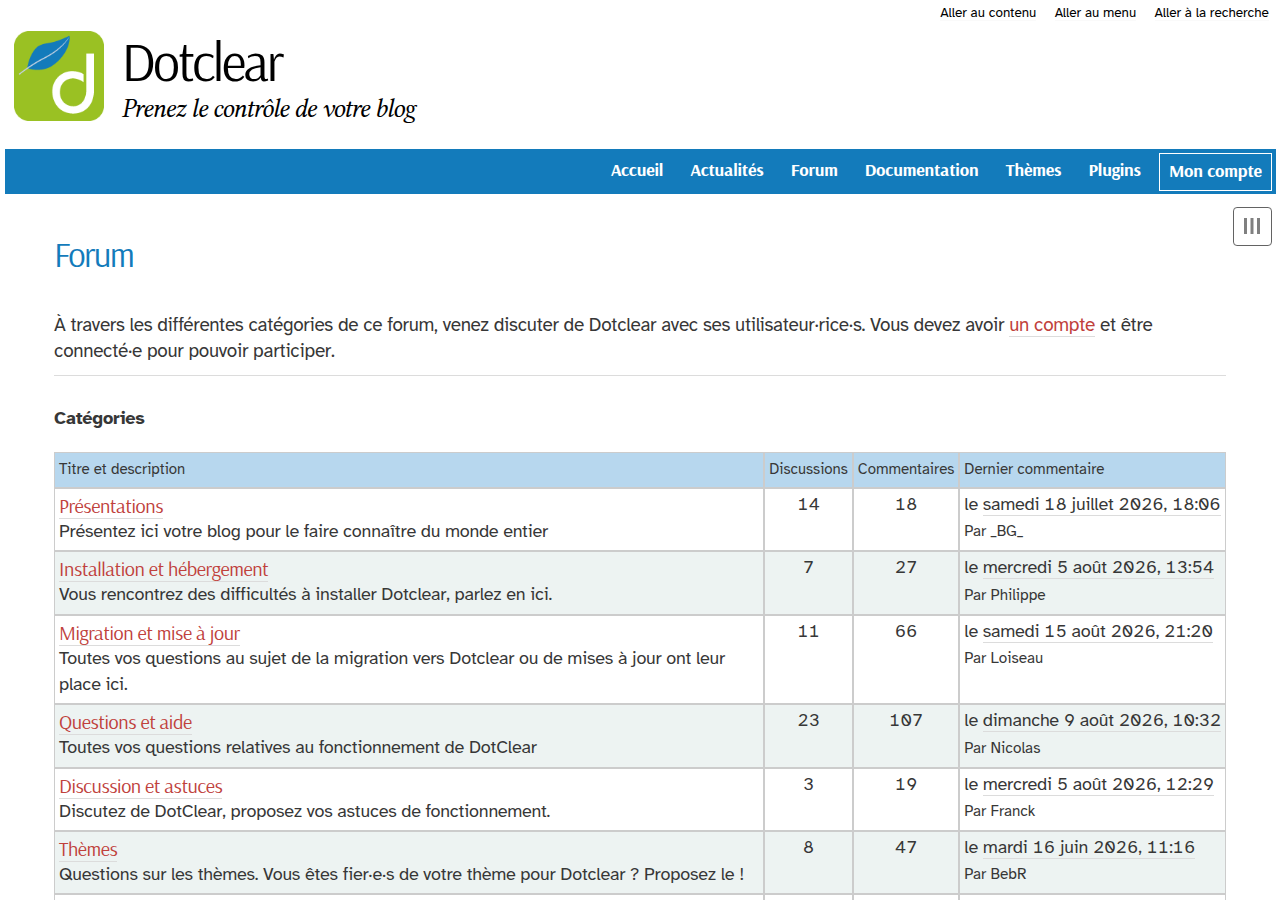Click the Discussions column header
The height and width of the screenshot is (900, 1280).
point(808,469)
